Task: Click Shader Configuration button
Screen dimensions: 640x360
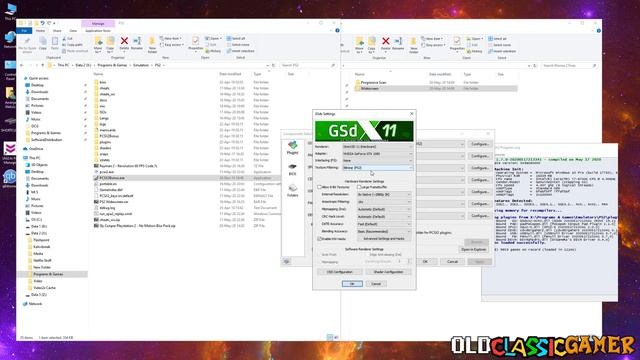Action: coord(388,272)
